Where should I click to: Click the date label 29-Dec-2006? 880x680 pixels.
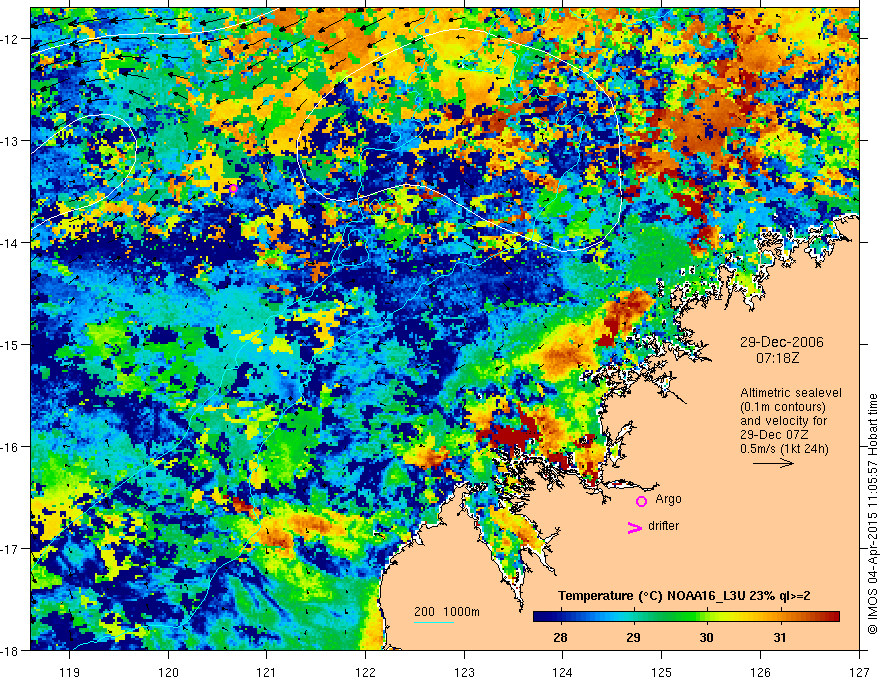781,342
